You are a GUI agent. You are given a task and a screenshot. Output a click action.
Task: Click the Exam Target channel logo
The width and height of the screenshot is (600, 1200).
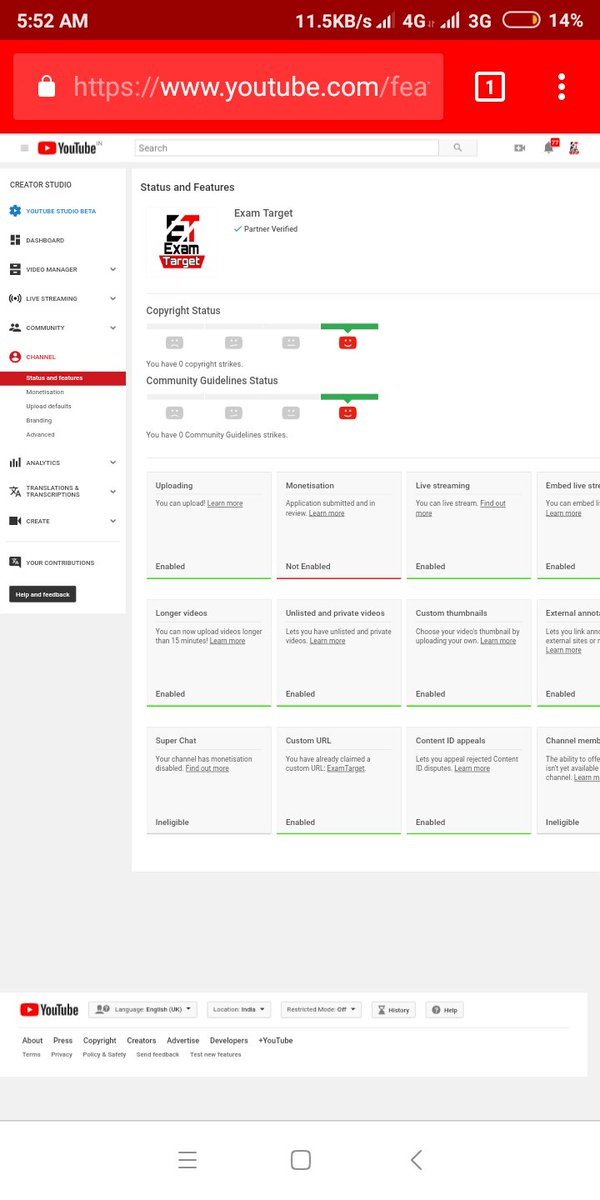(181, 242)
